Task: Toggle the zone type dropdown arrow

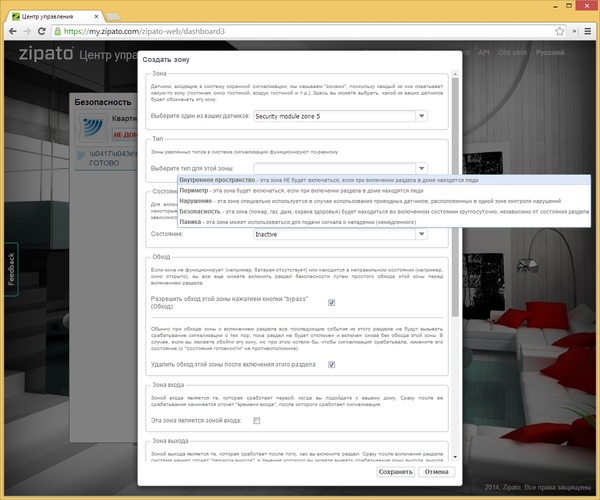Action: pyautogui.click(x=421, y=168)
